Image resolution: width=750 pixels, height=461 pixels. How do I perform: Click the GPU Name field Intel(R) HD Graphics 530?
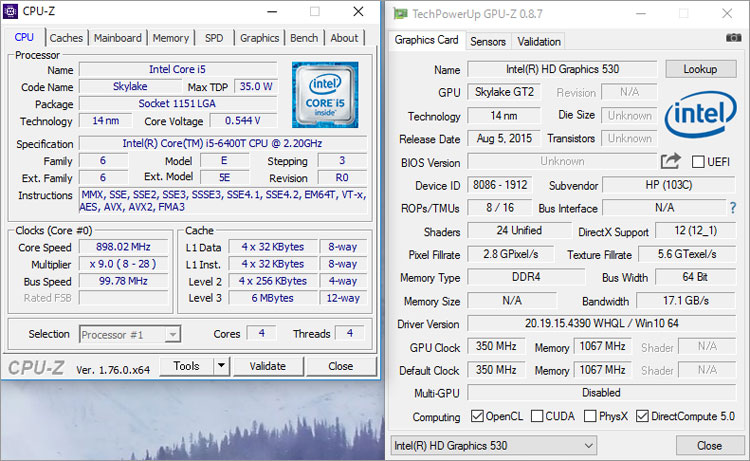pos(562,69)
